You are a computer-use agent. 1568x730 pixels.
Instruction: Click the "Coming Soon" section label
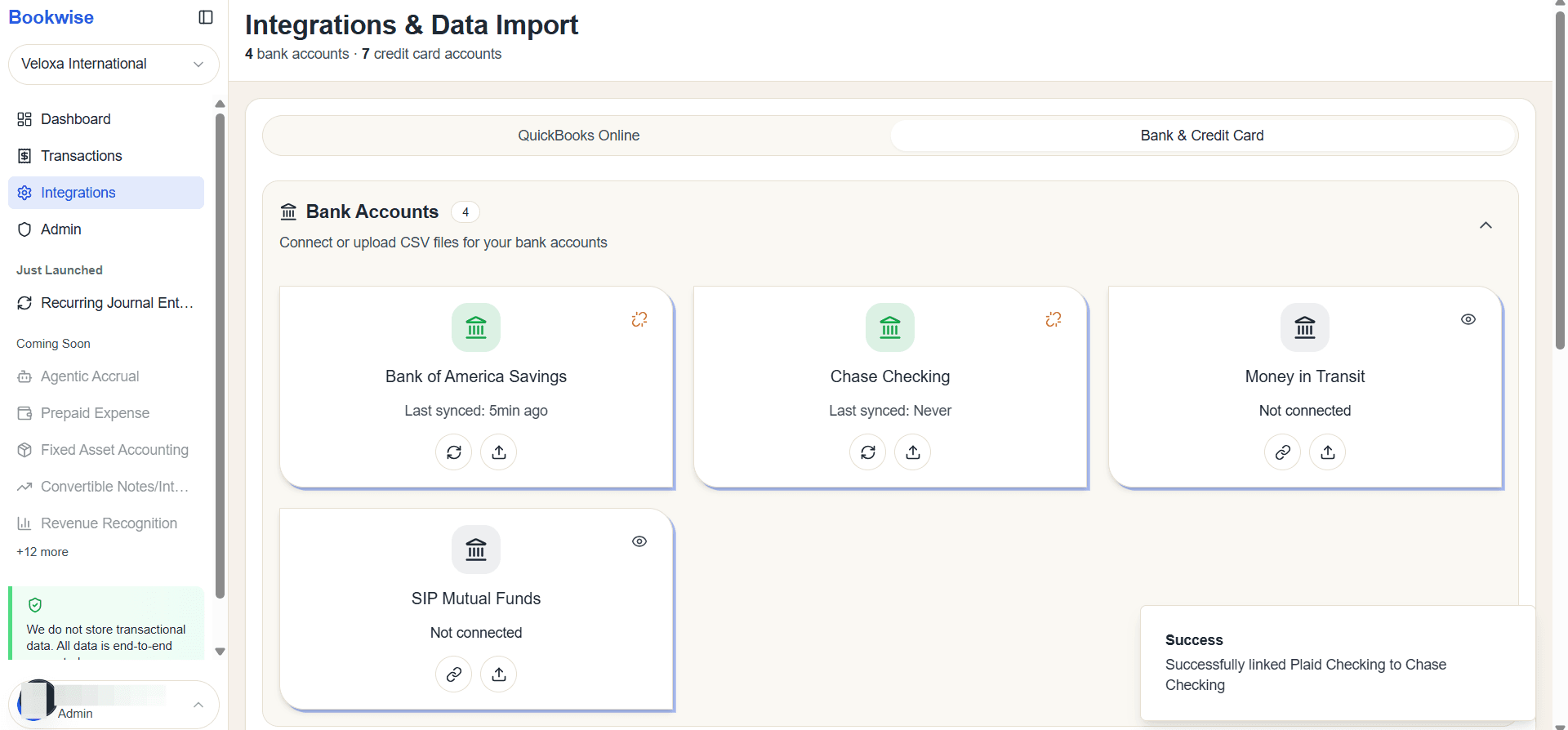pos(53,344)
